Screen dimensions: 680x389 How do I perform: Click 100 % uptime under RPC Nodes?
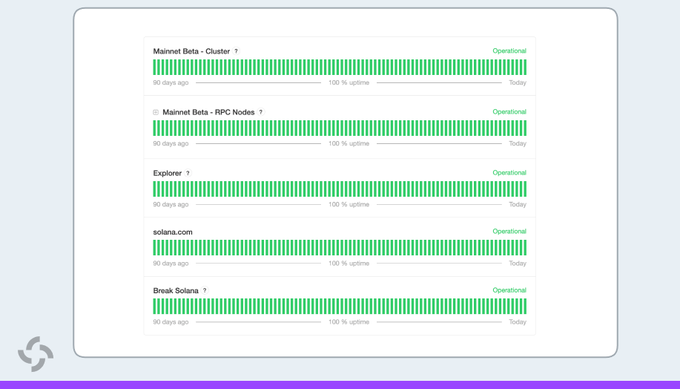click(349, 144)
